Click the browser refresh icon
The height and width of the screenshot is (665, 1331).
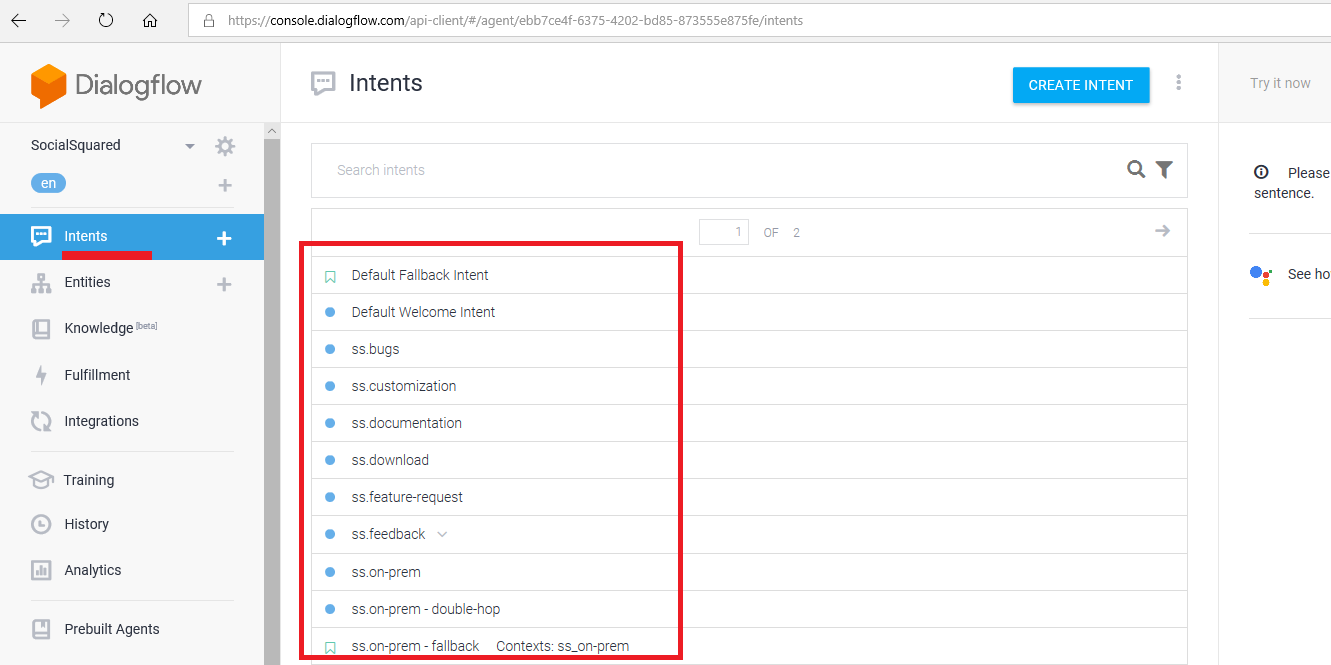coord(106,20)
